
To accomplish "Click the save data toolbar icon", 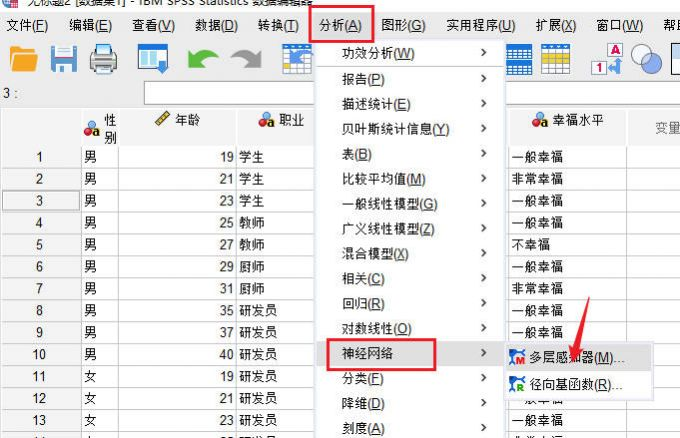I will [64, 60].
